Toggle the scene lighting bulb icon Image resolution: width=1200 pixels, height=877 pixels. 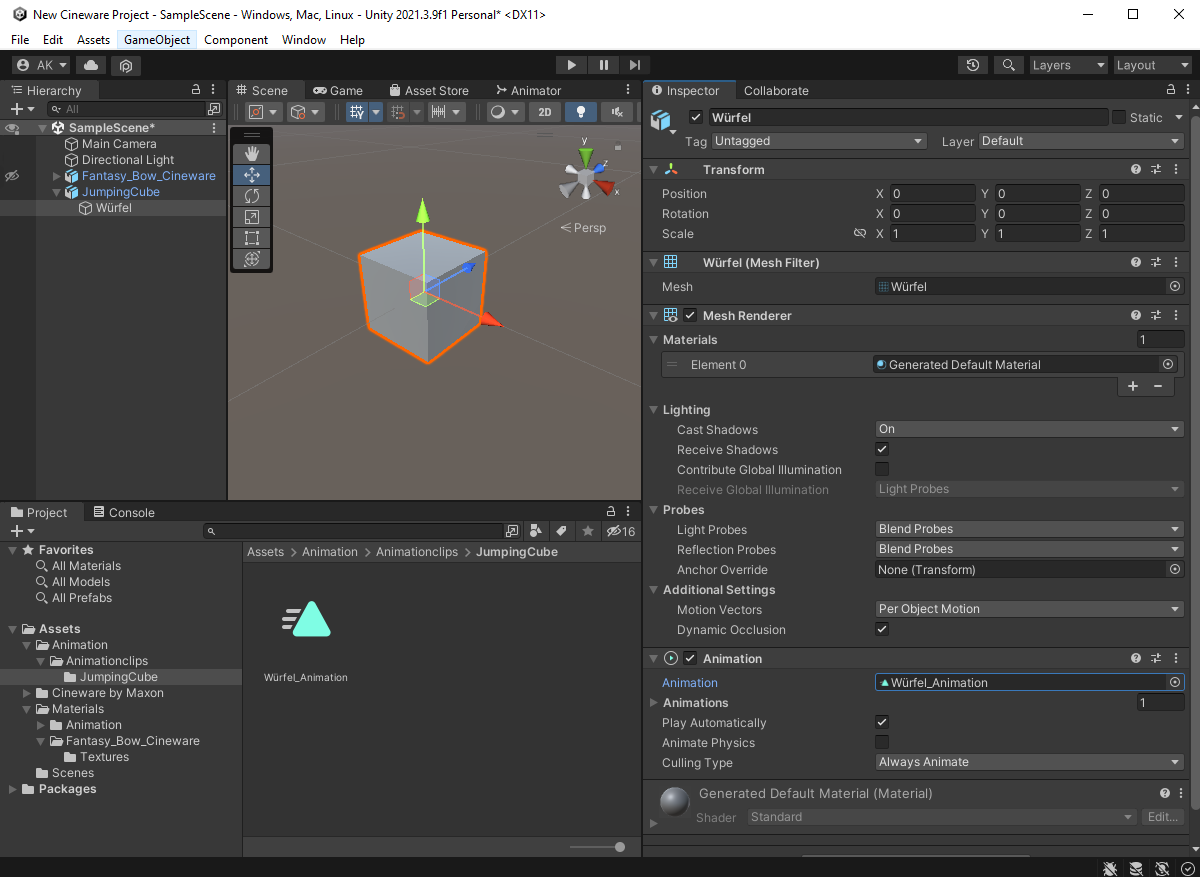coord(581,112)
